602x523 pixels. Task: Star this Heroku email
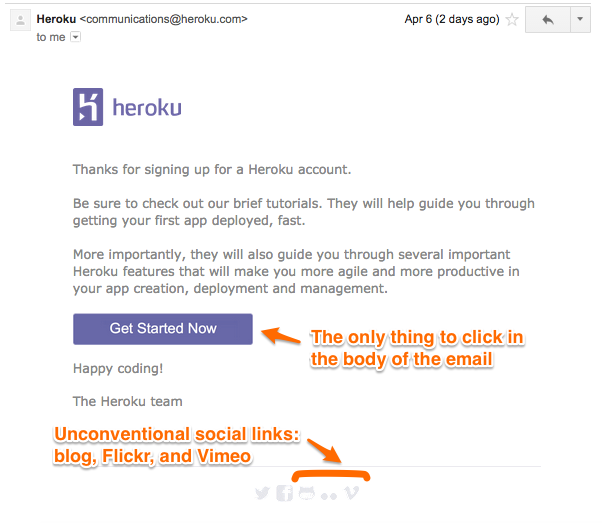512,20
